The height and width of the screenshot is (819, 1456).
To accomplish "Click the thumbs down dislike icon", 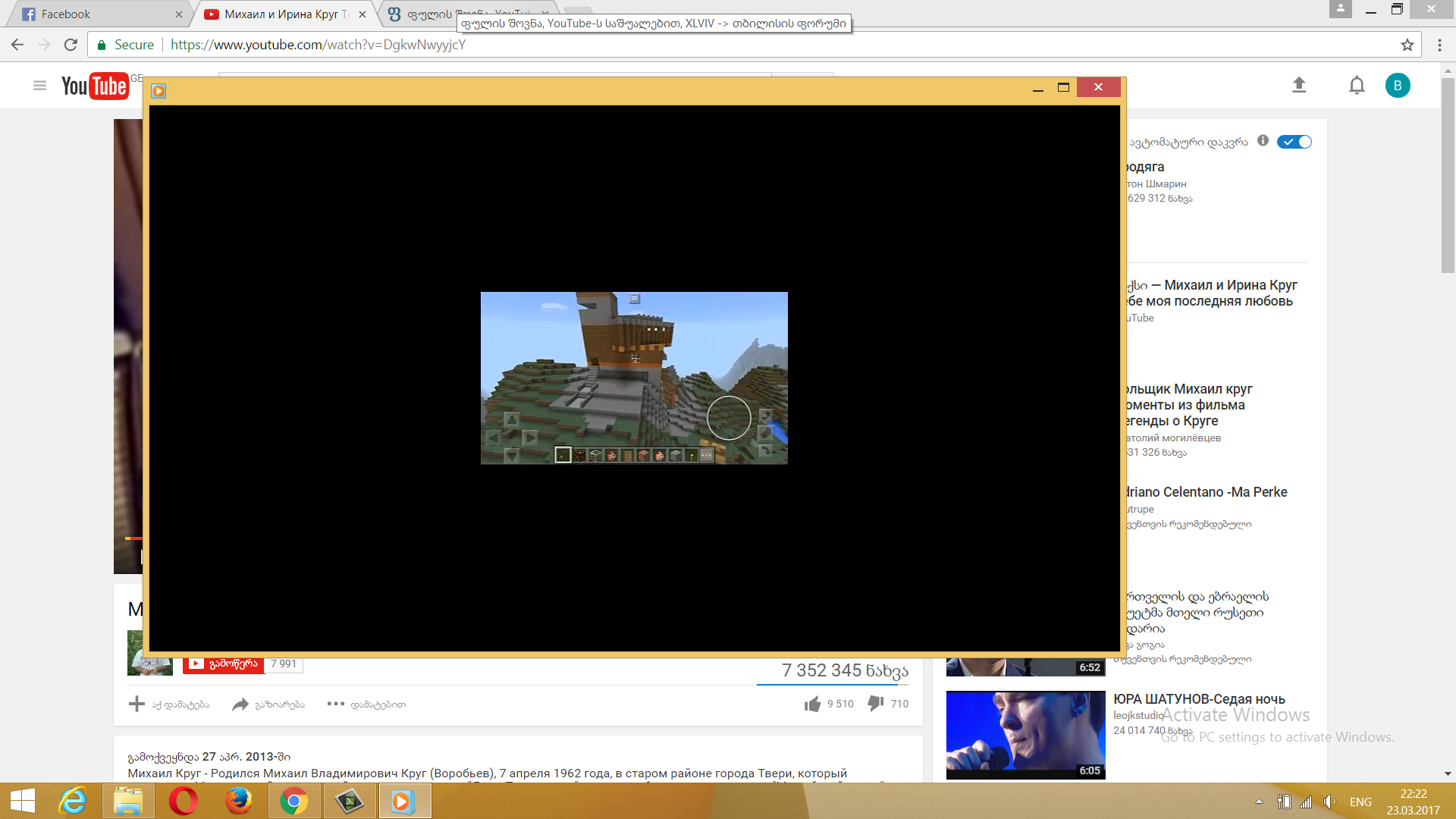I will tap(876, 704).
